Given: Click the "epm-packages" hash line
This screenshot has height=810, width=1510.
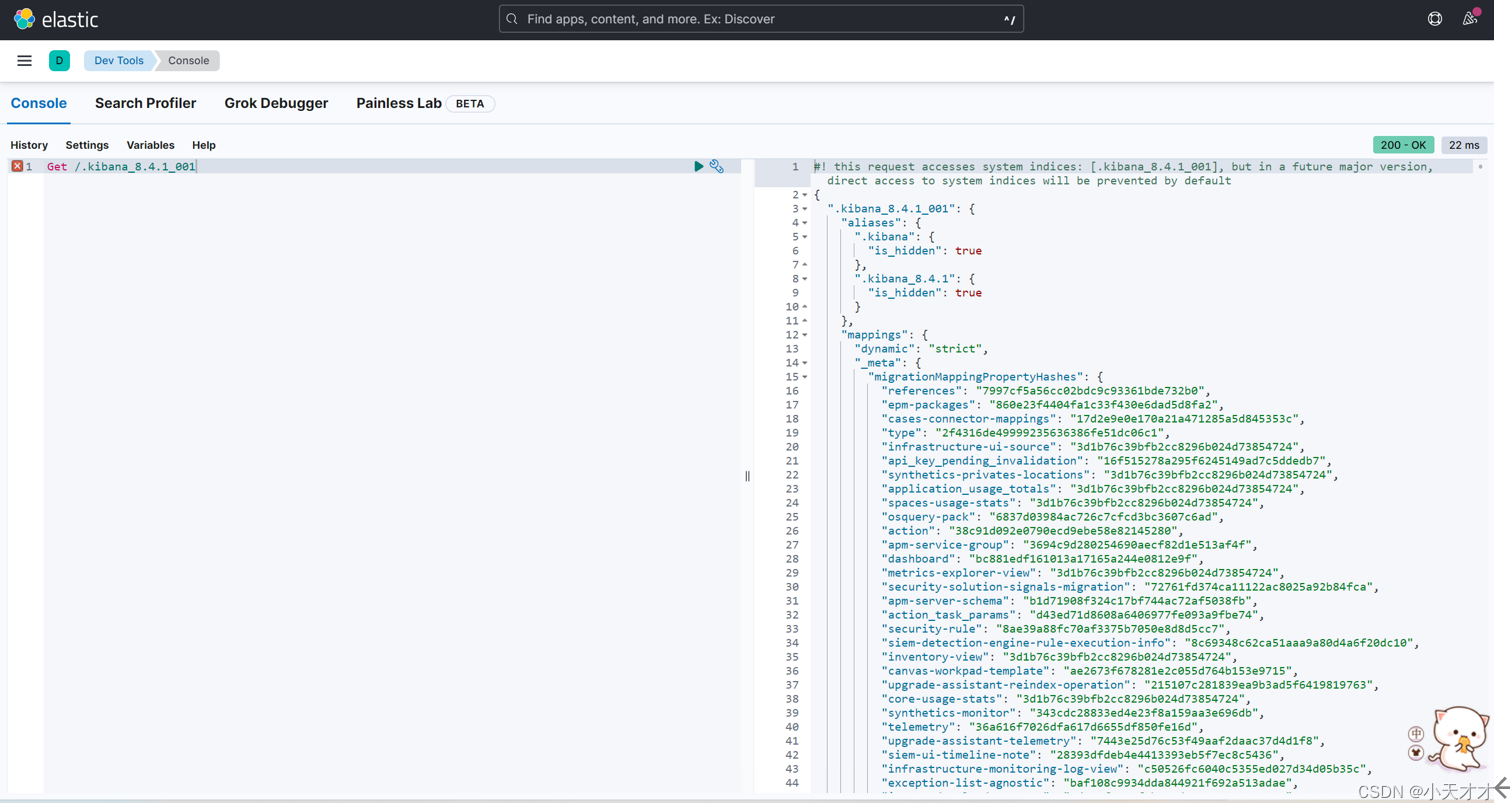Looking at the screenshot, I should pos(1053,405).
